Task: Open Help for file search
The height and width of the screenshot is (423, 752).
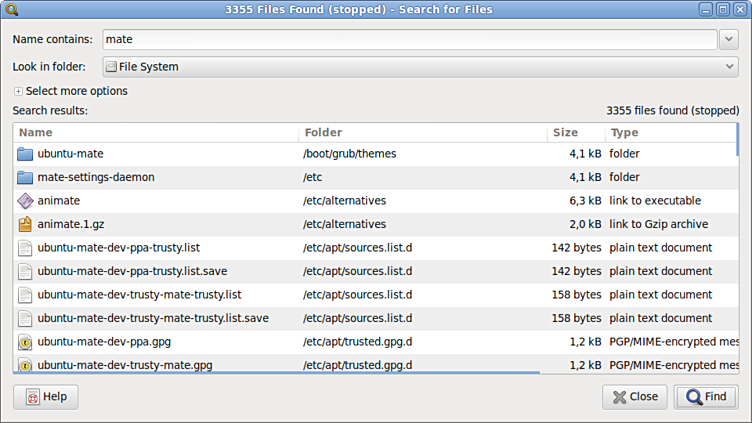Action: tap(45, 397)
